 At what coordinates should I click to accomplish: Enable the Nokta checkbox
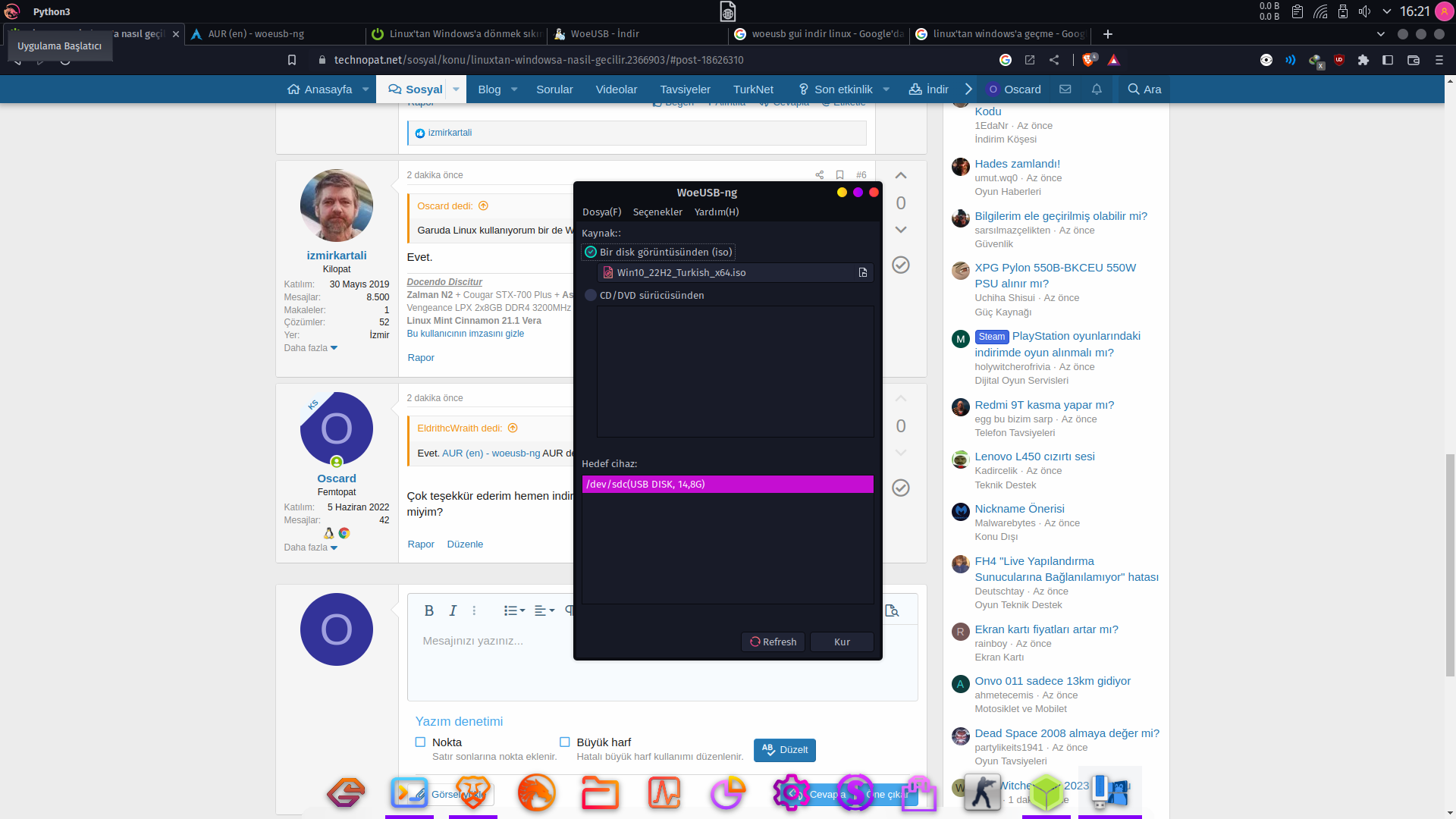click(x=420, y=742)
